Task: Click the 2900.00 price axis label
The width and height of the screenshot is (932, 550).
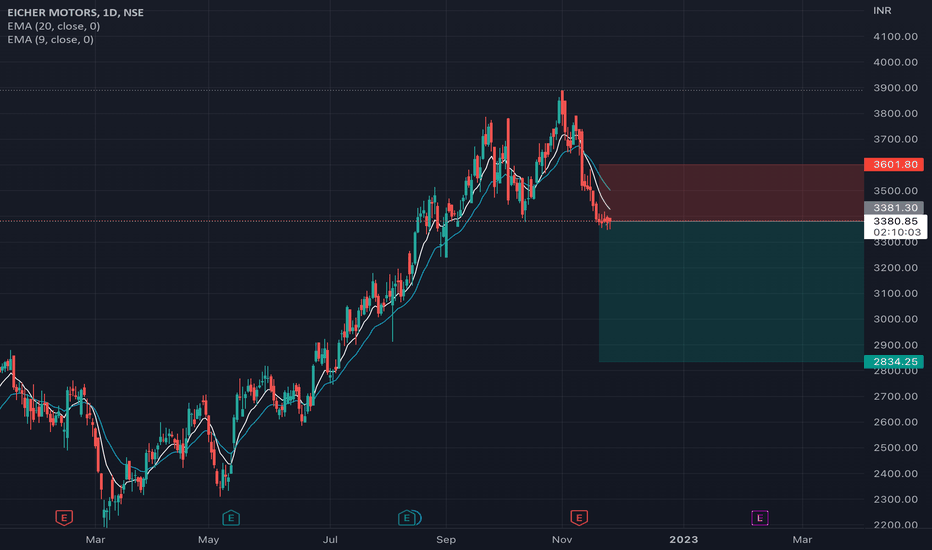Action: [x=895, y=345]
